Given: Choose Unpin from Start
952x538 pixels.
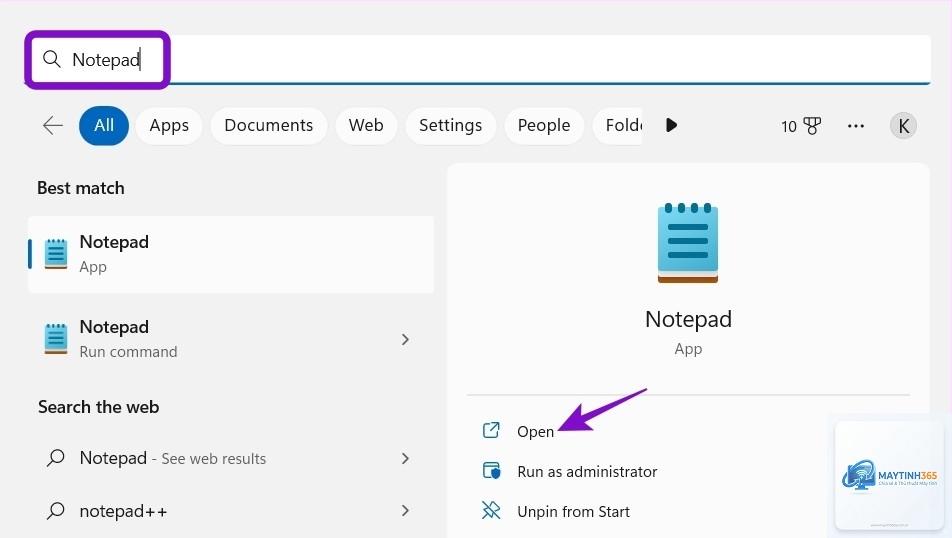Looking at the screenshot, I should click(x=573, y=512).
